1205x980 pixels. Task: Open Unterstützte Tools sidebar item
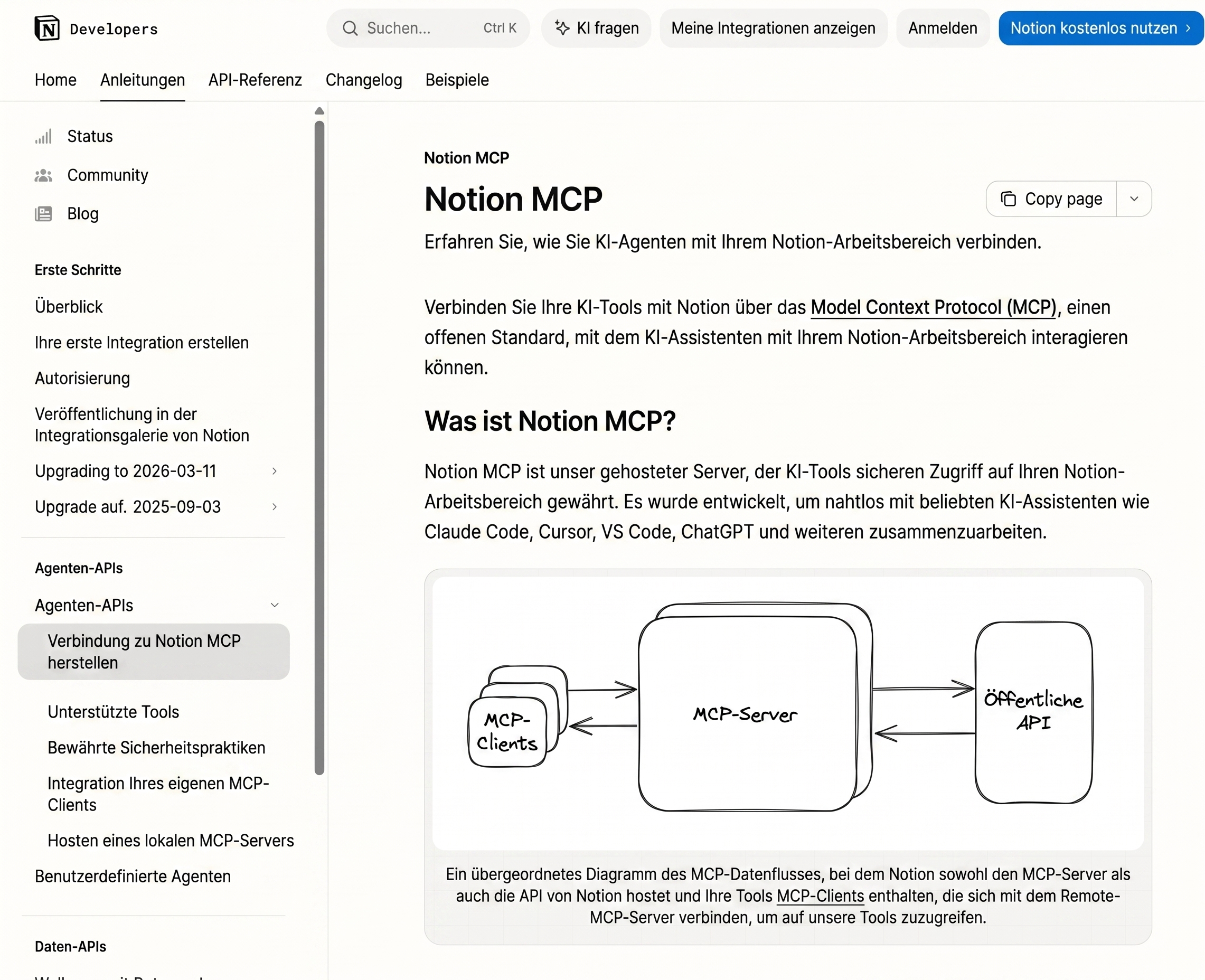(113, 712)
